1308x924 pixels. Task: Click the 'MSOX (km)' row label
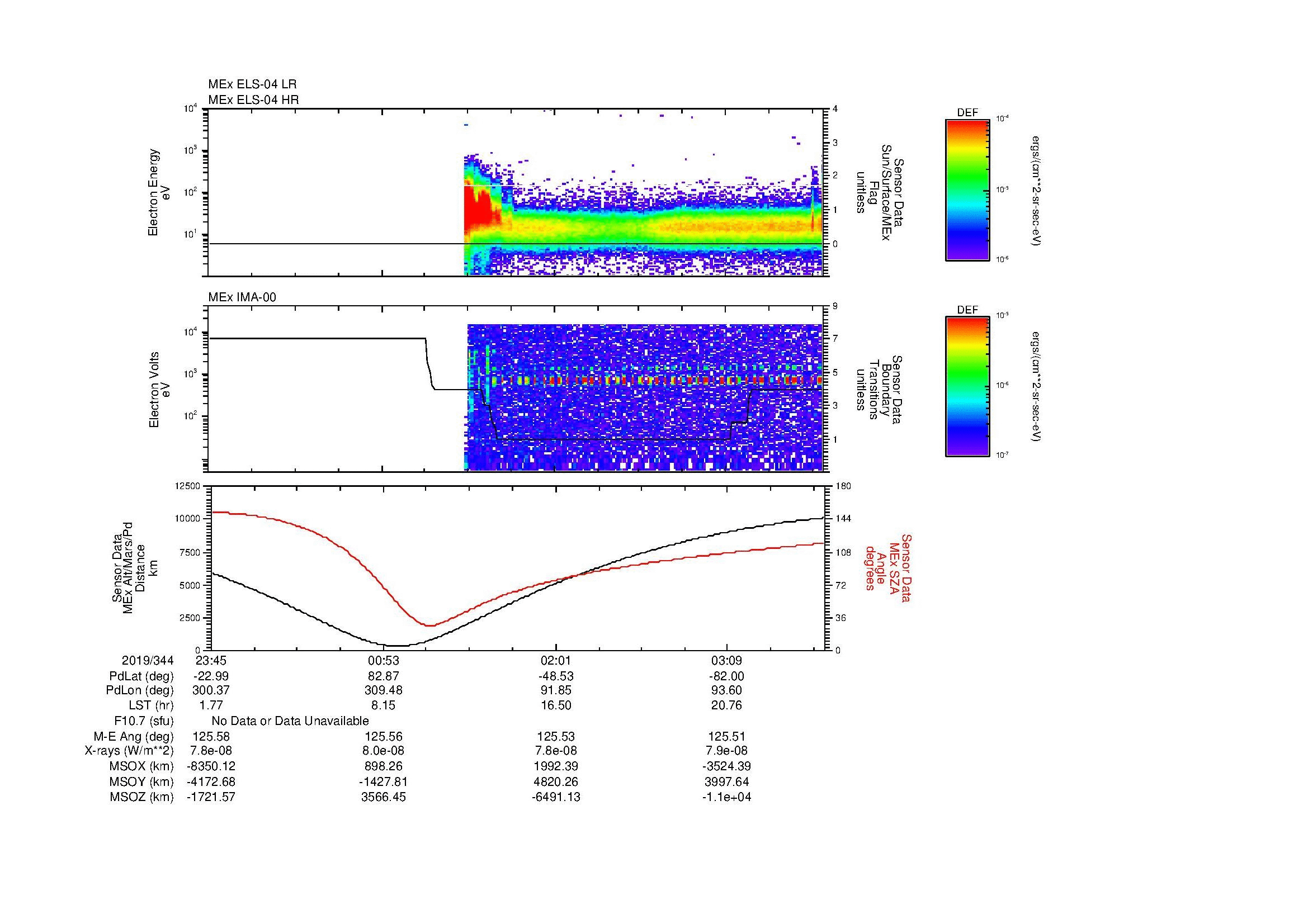[x=141, y=766]
